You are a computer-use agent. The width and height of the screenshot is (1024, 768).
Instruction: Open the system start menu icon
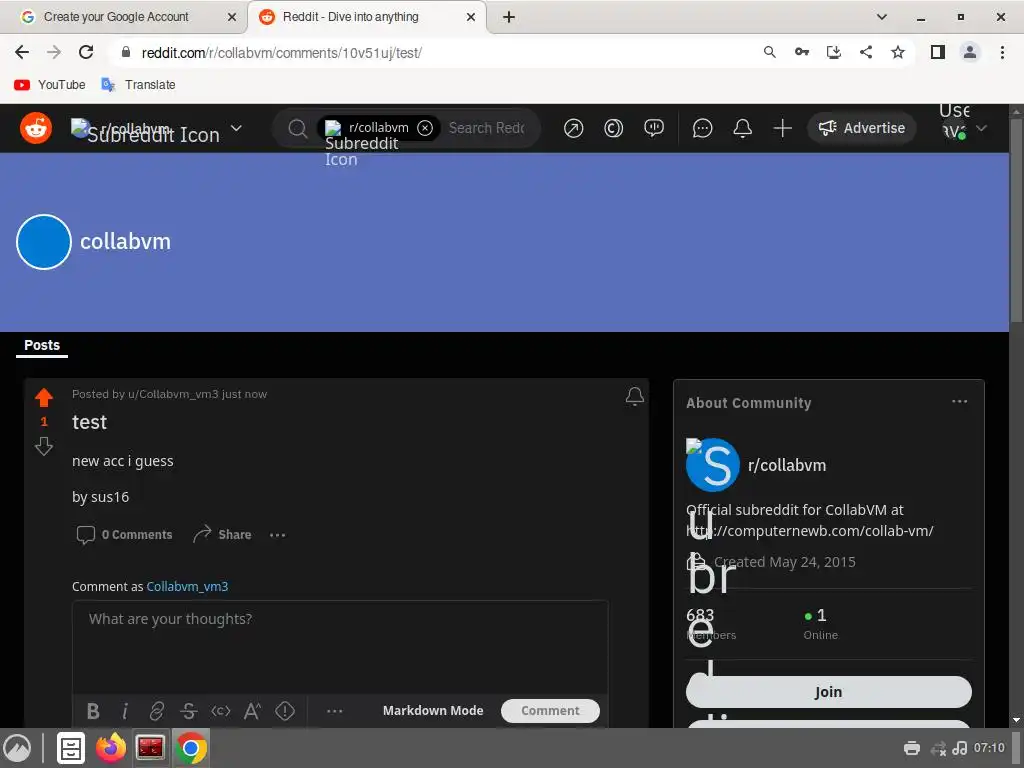click(x=17, y=748)
